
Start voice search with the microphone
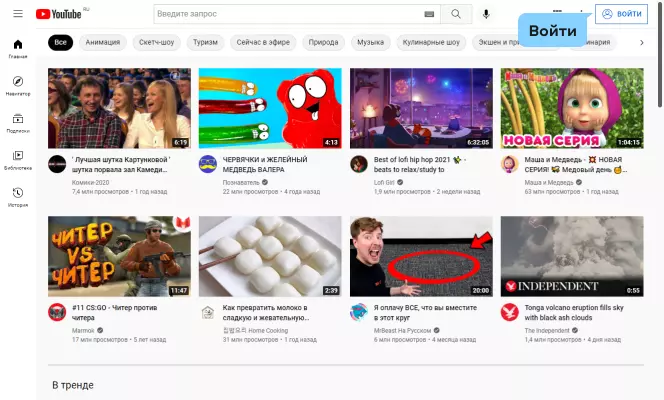tap(486, 14)
